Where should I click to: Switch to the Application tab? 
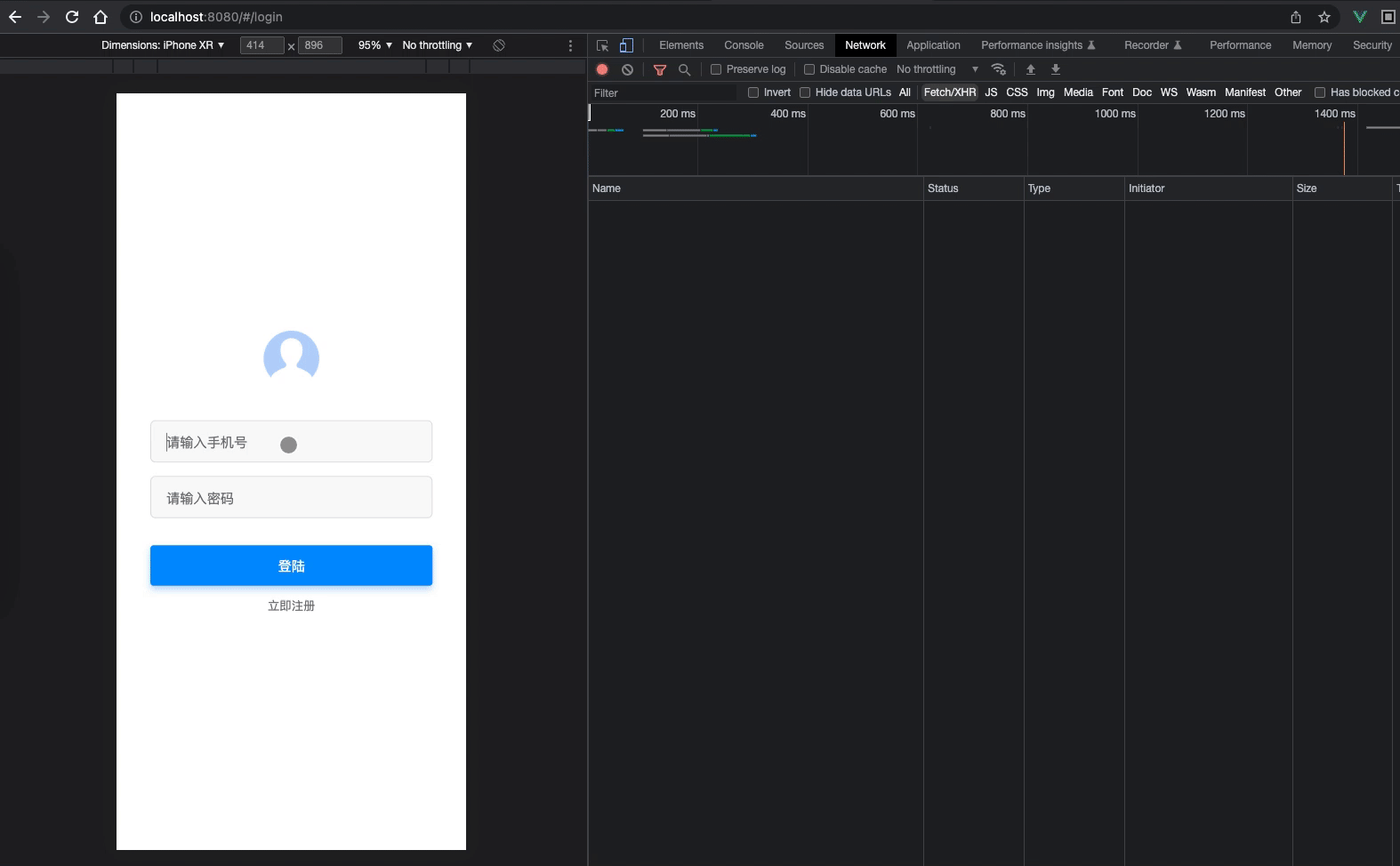click(933, 45)
